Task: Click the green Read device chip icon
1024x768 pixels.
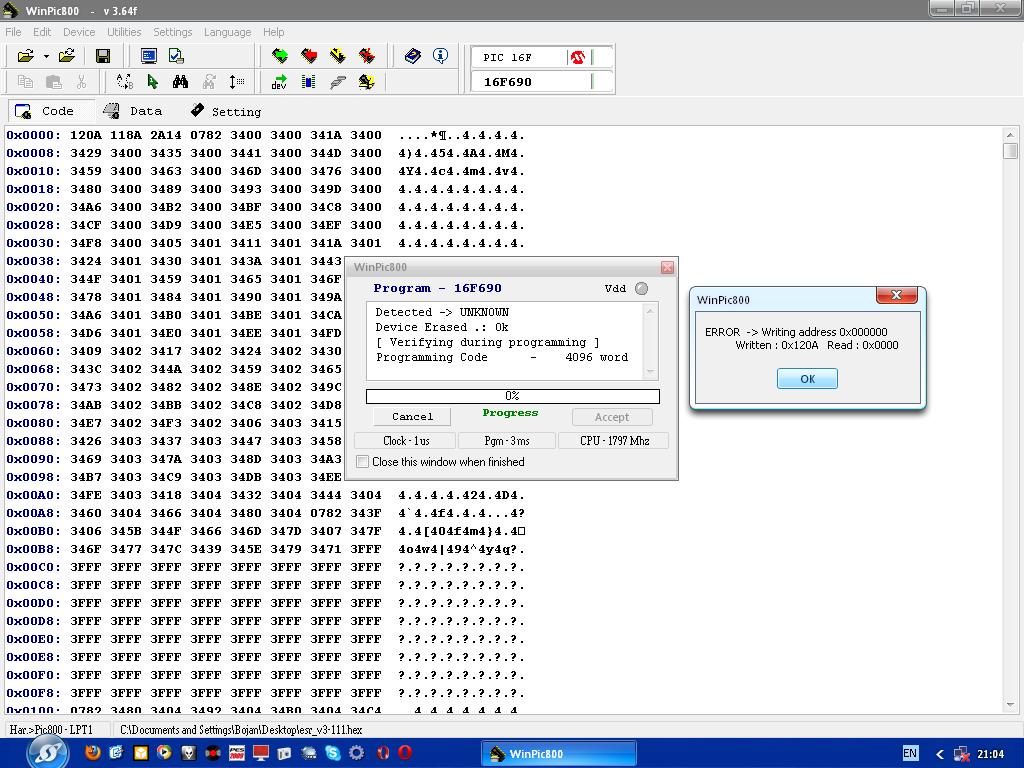Action: click(x=280, y=56)
